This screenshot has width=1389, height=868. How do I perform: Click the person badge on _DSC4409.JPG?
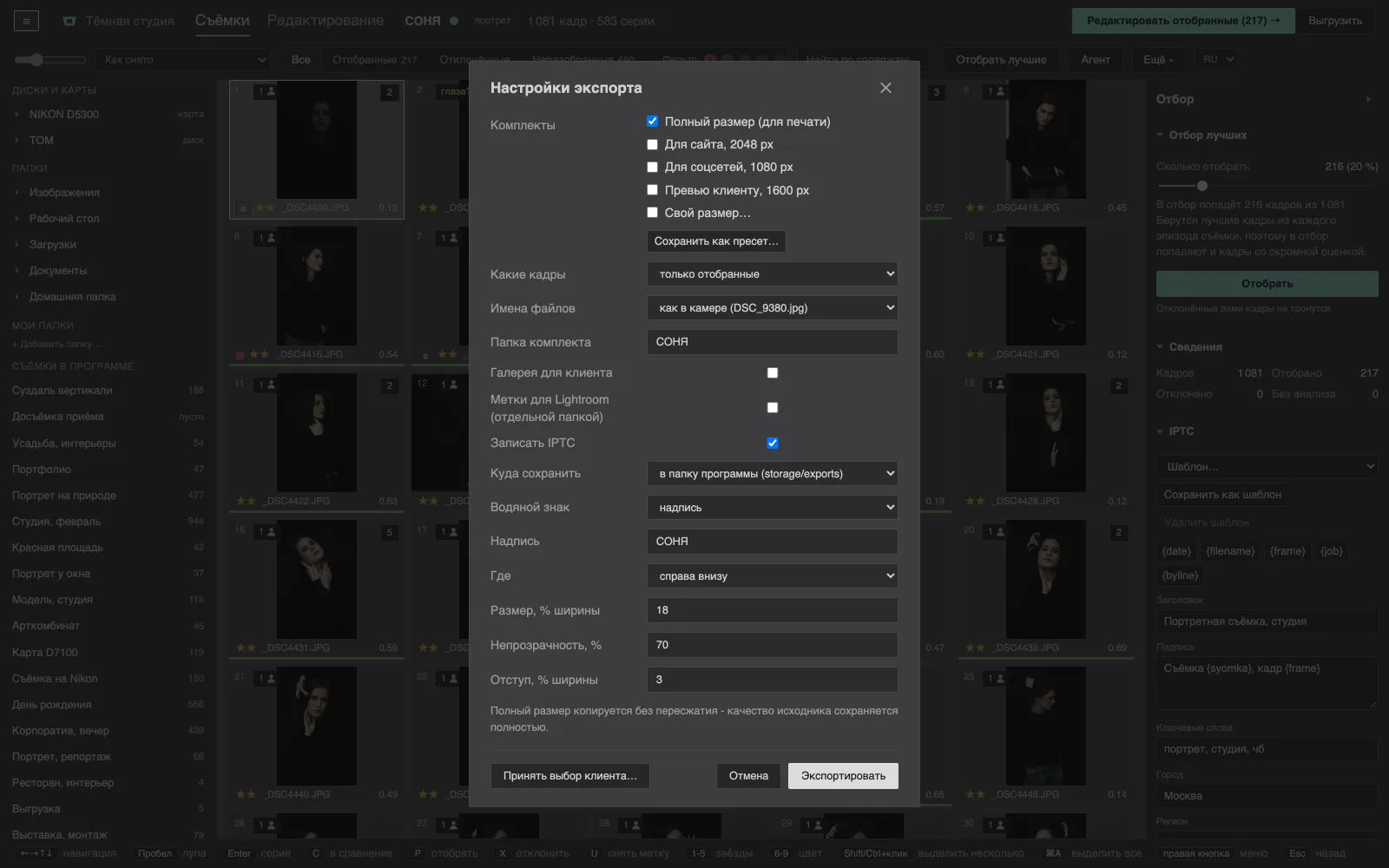tap(267, 91)
